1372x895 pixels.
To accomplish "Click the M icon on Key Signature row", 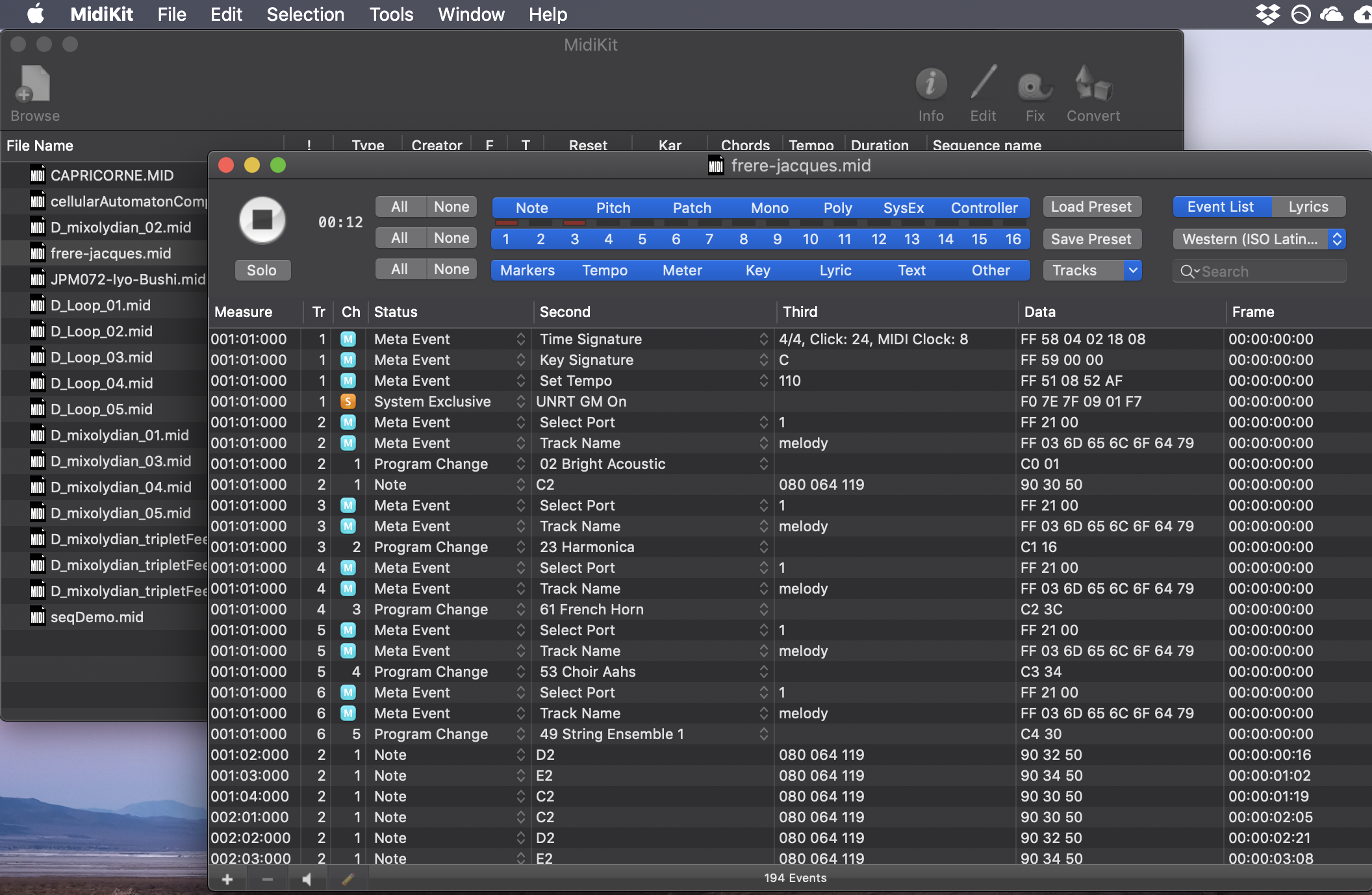I will (x=348, y=359).
